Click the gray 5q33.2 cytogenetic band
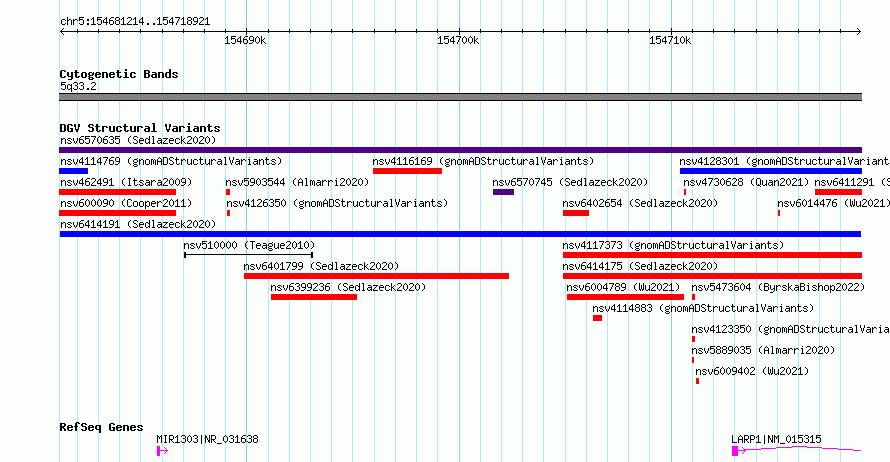The height and width of the screenshot is (462, 890). coord(460,97)
